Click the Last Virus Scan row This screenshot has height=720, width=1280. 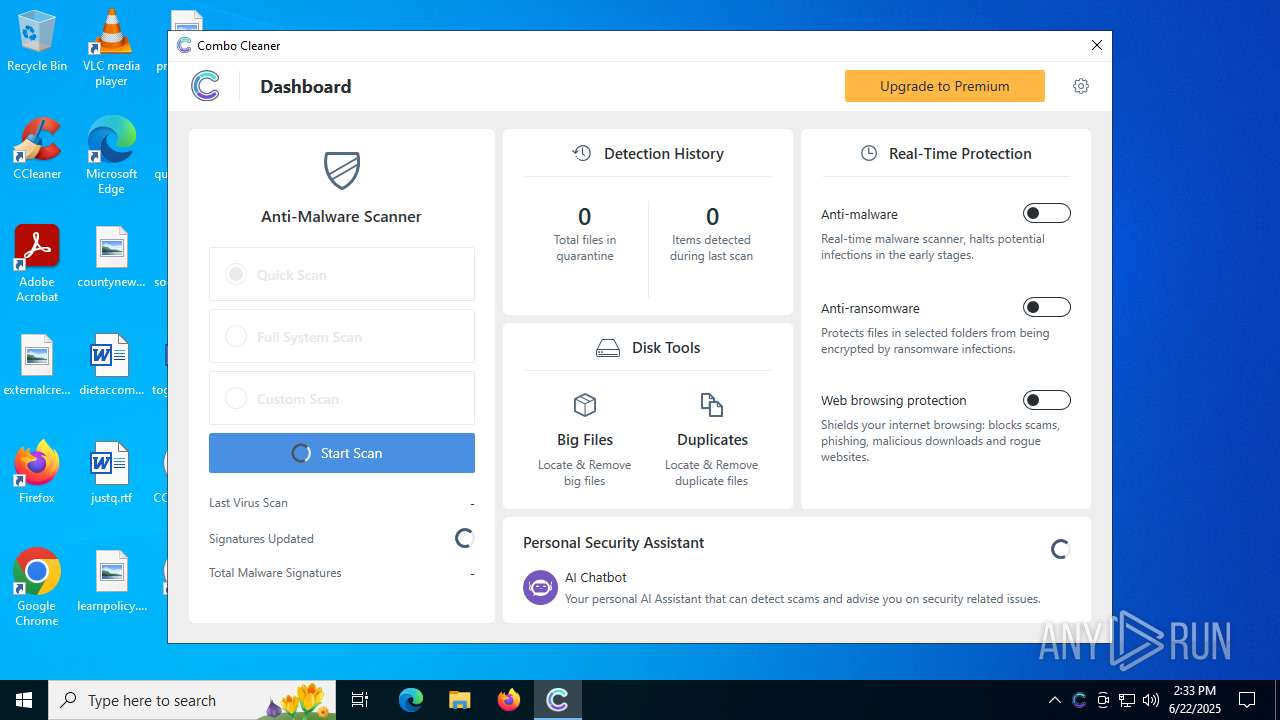tap(342, 503)
